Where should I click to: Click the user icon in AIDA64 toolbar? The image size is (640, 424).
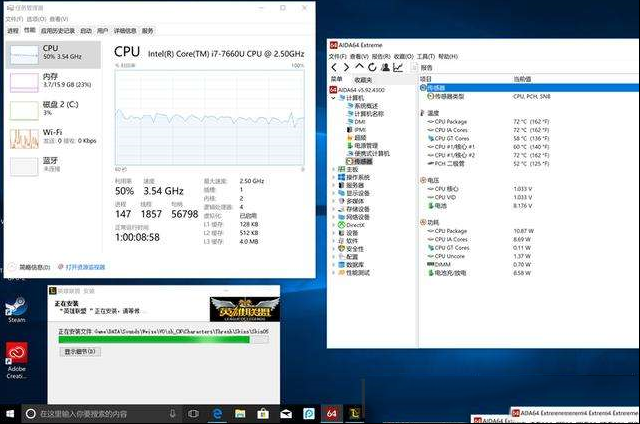pyautogui.click(x=385, y=67)
